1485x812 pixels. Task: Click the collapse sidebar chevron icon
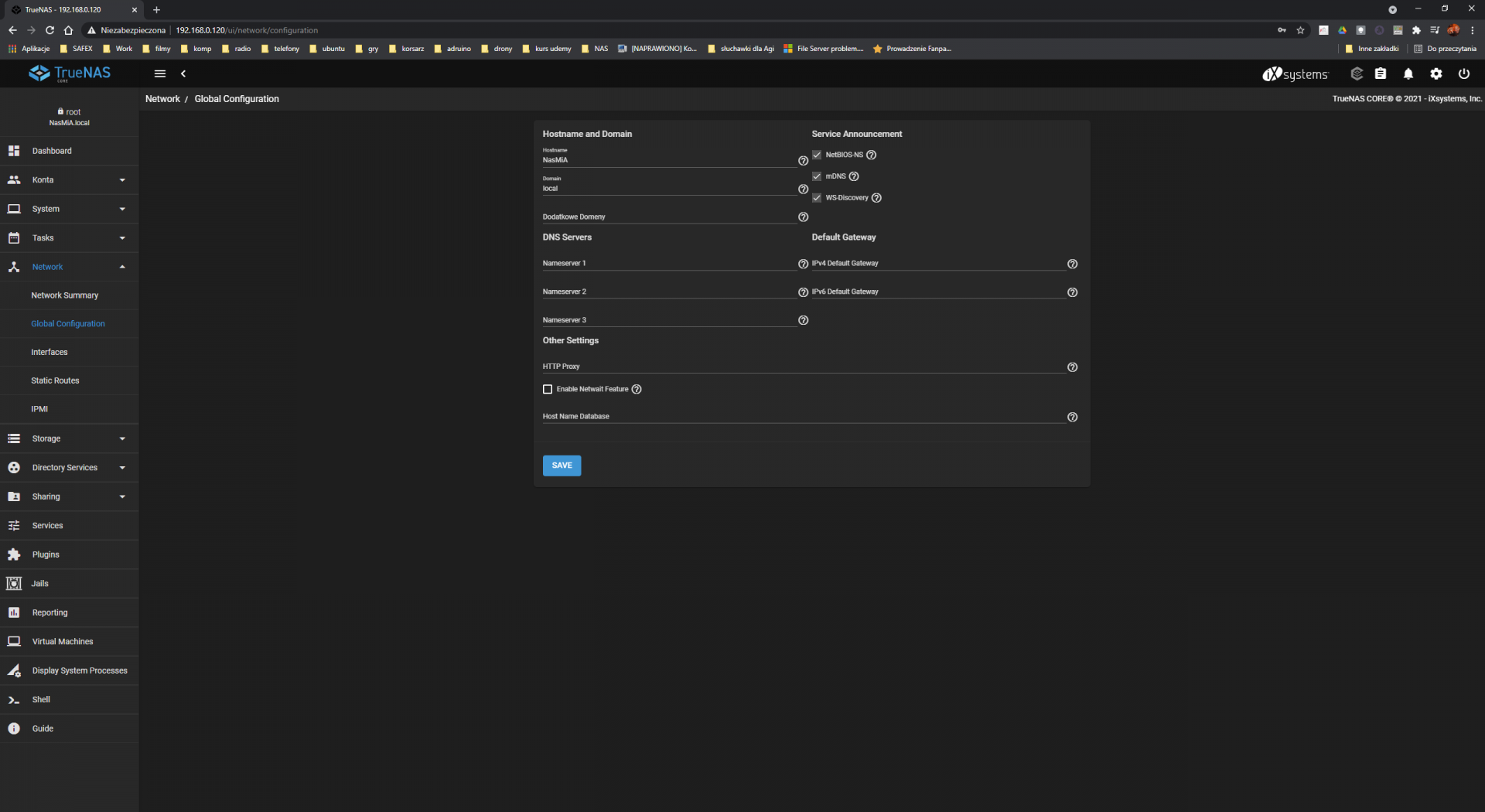(183, 73)
